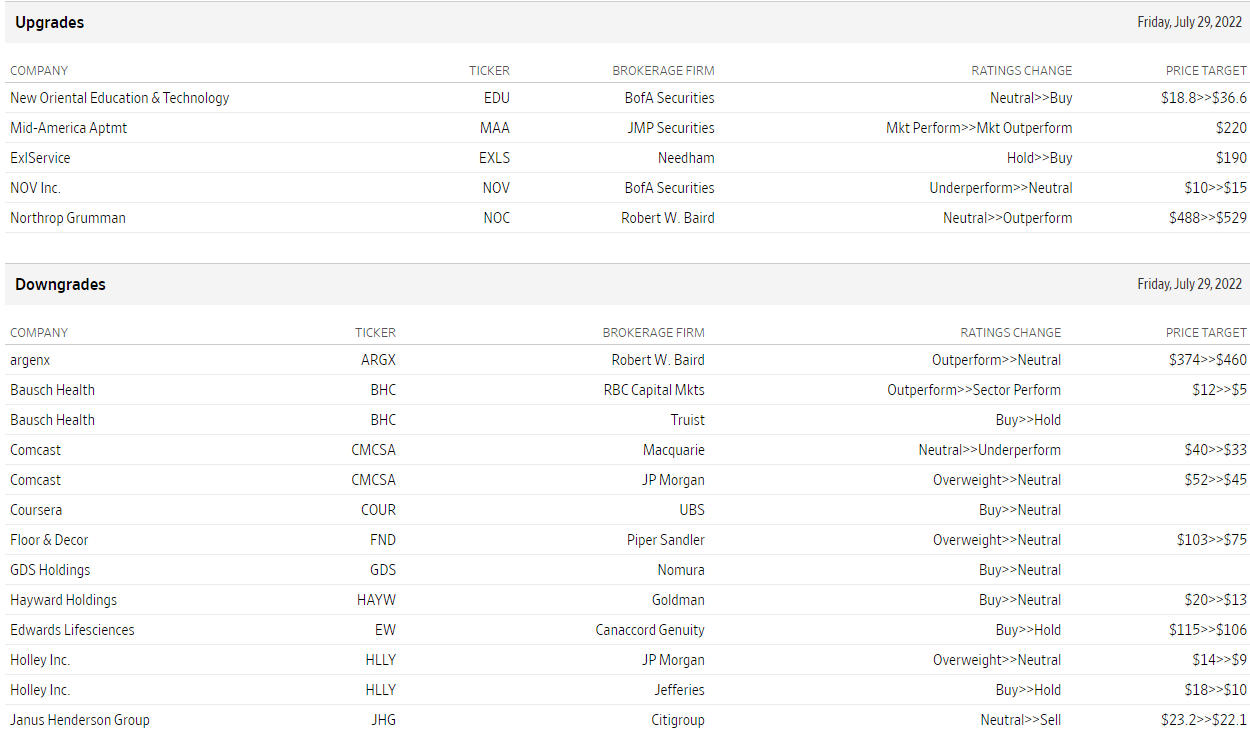Click the NOC ticker symbol
The height and width of the screenshot is (729, 1250).
(x=496, y=218)
